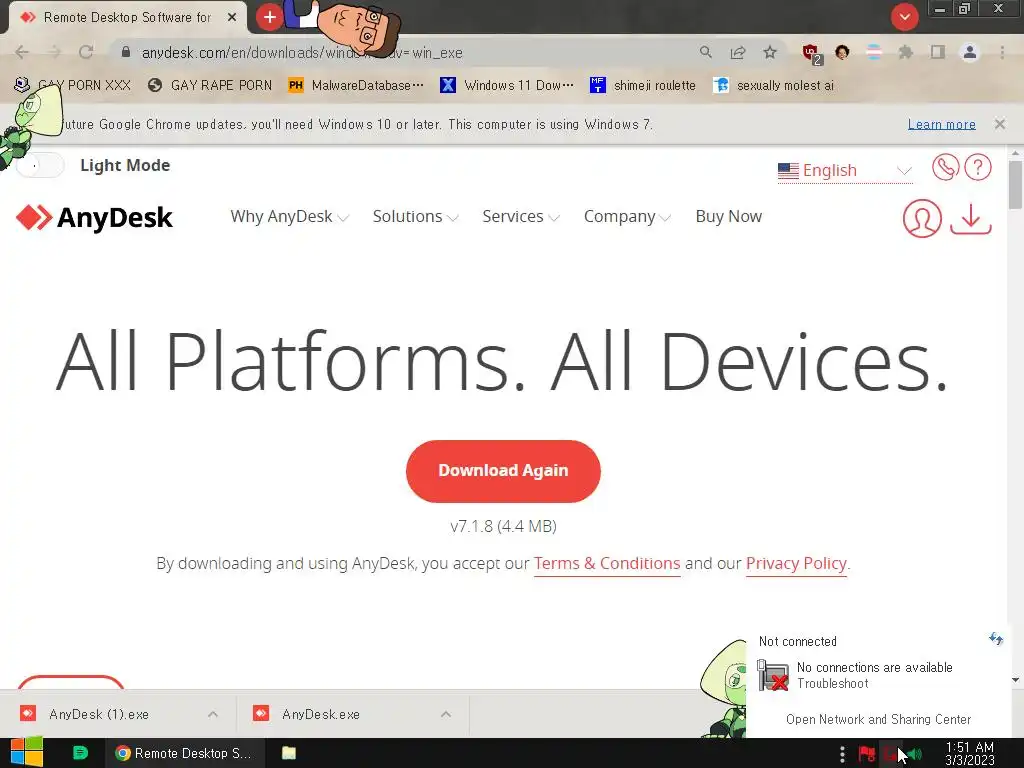The height and width of the screenshot is (768, 1024).
Task: Open the Buy Now menu item
Action: click(729, 217)
